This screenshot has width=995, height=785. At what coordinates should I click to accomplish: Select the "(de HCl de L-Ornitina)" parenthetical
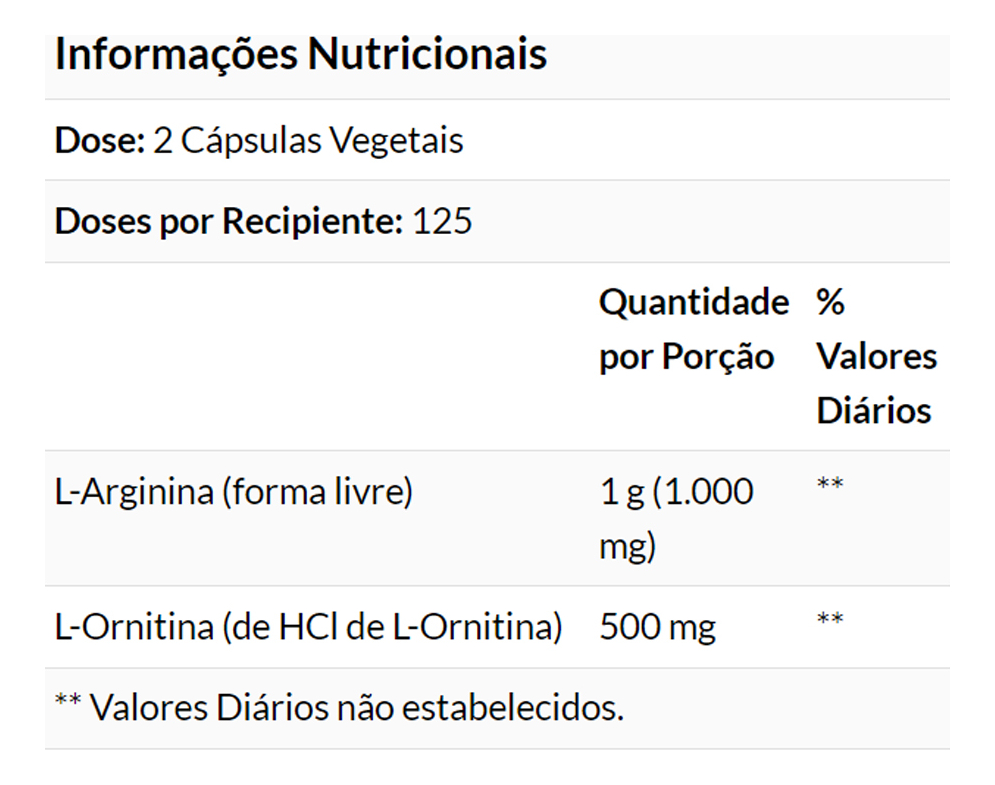tap(393, 628)
